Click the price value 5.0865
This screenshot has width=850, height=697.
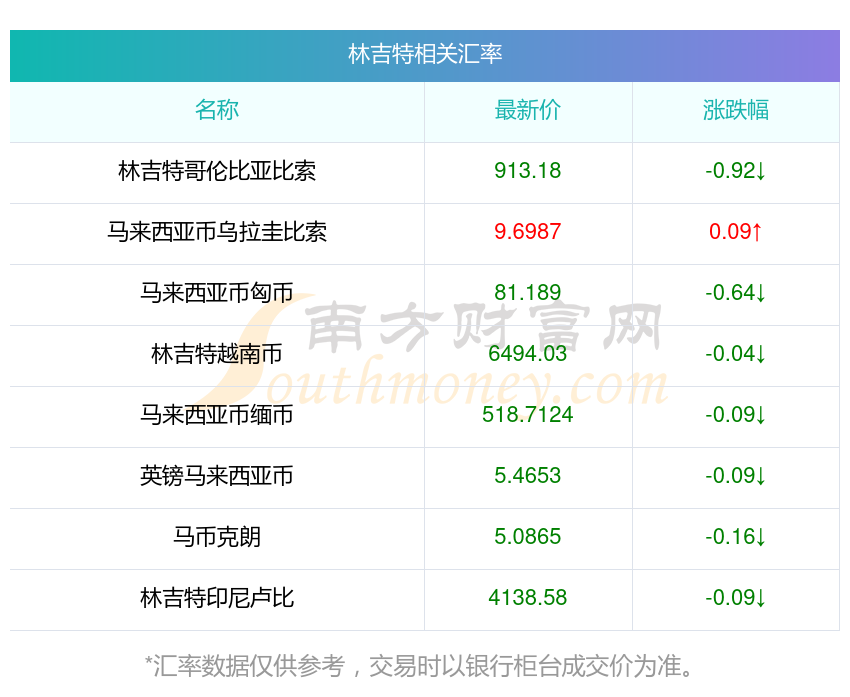pos(527,537)
